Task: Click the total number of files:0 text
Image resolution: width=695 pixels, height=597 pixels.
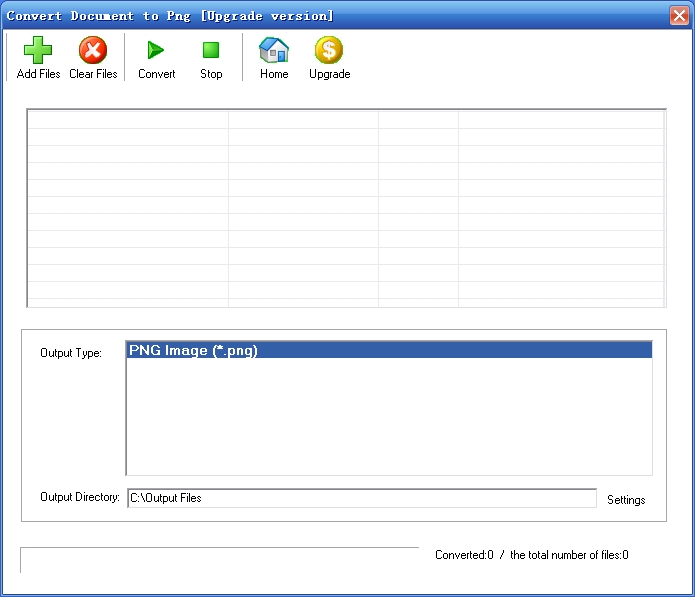Action: click(x=569, y=555)
